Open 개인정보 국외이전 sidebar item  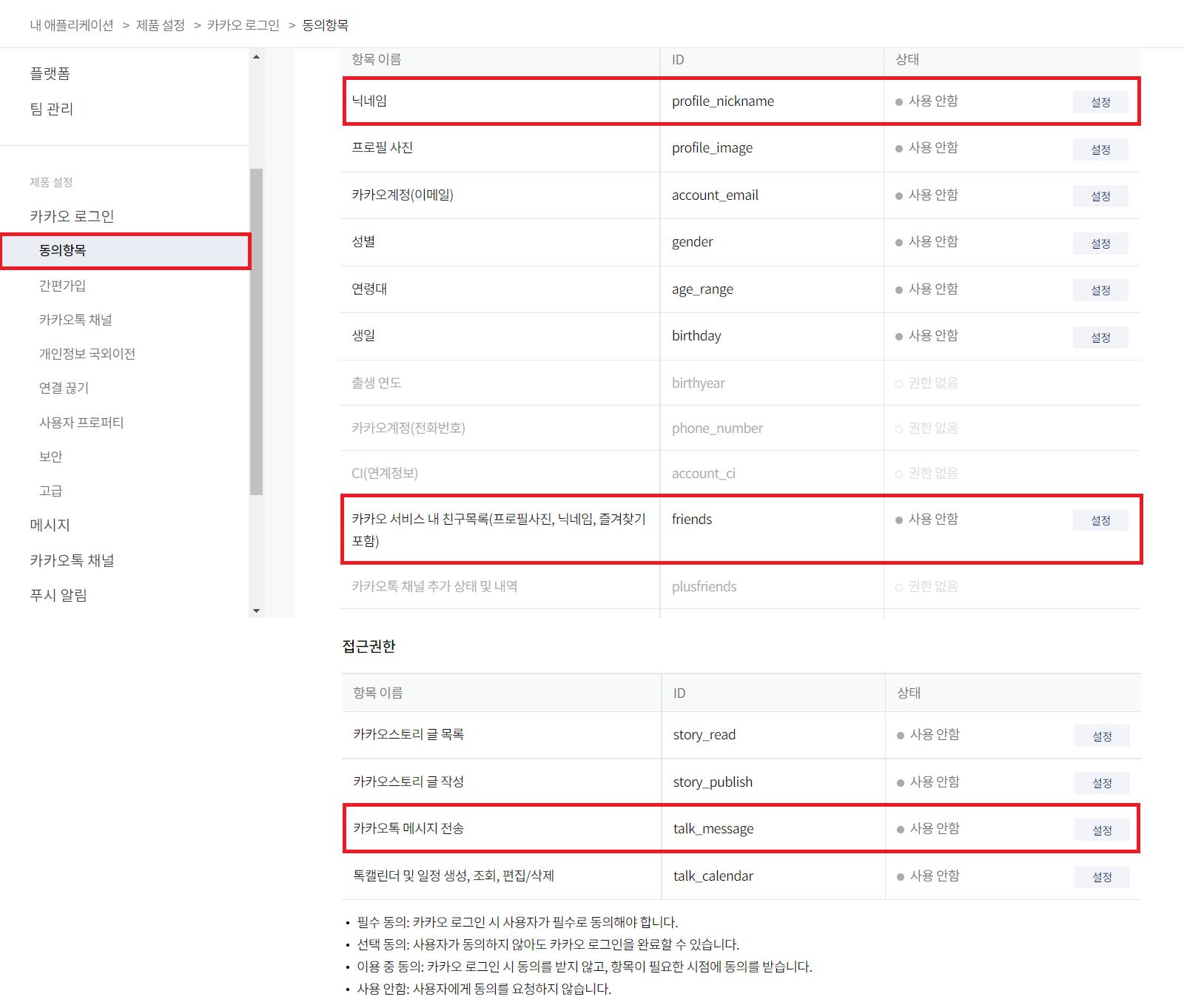(x=87, y=354)
